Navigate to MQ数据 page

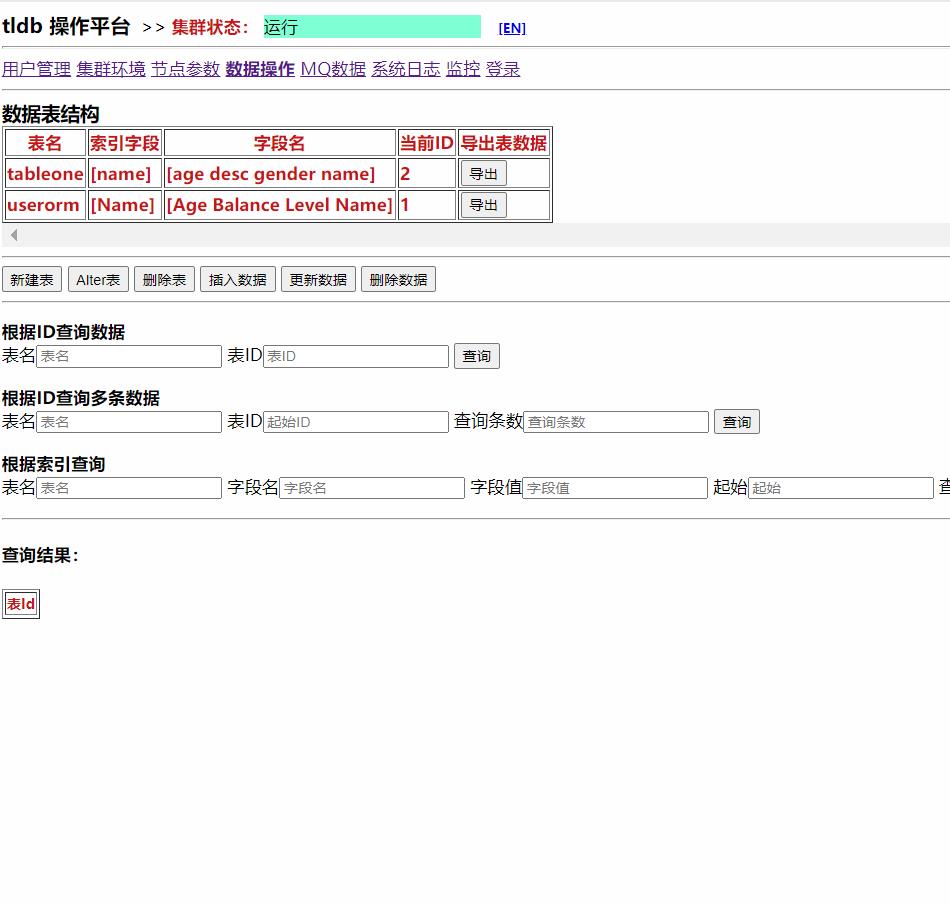[332, 69]
